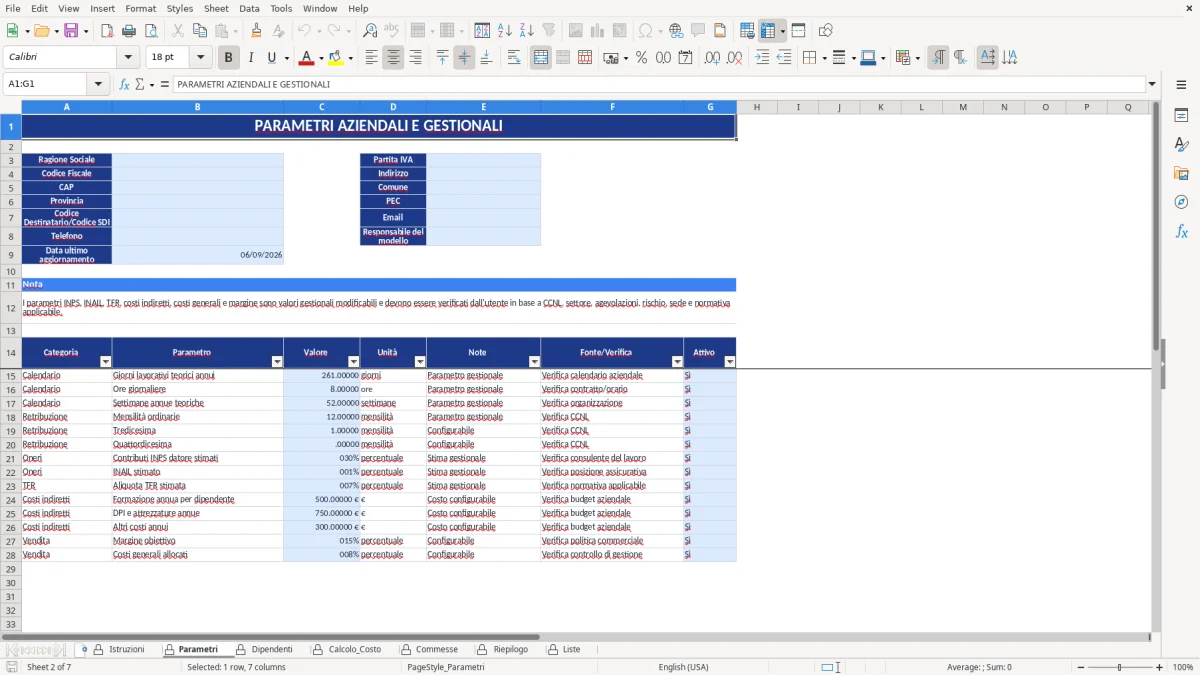Click the vertical scrollbar thumb

click(1157, 225)
